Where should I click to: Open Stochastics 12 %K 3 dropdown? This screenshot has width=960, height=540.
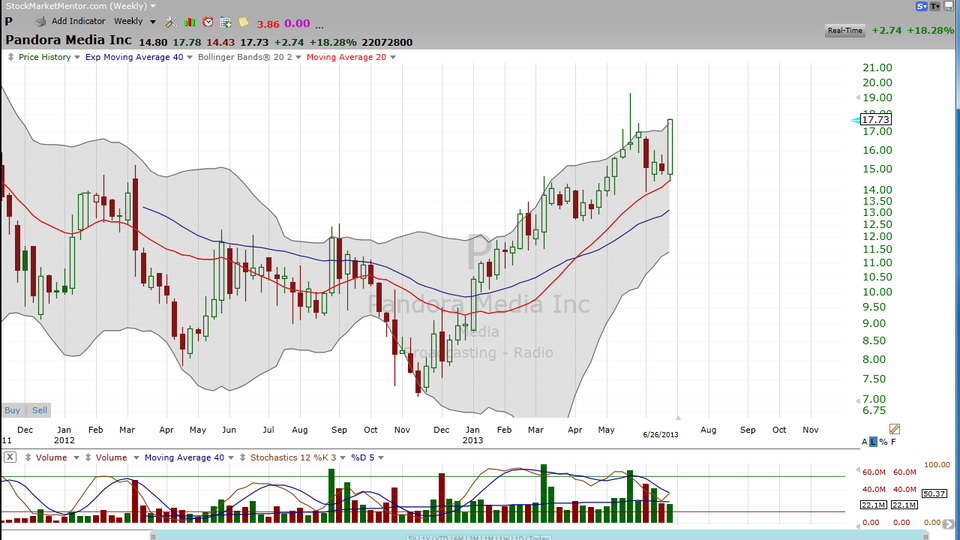[x=342, y=458]
